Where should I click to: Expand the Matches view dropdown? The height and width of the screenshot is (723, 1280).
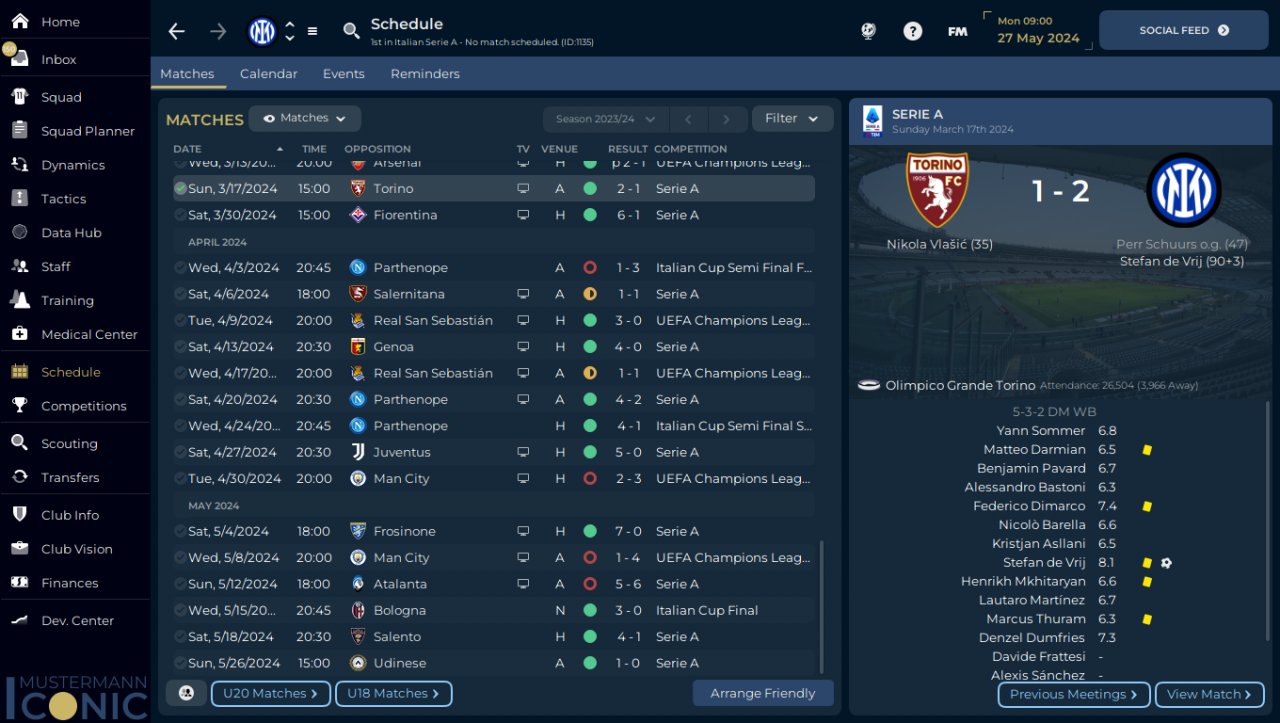coord(305,118)
